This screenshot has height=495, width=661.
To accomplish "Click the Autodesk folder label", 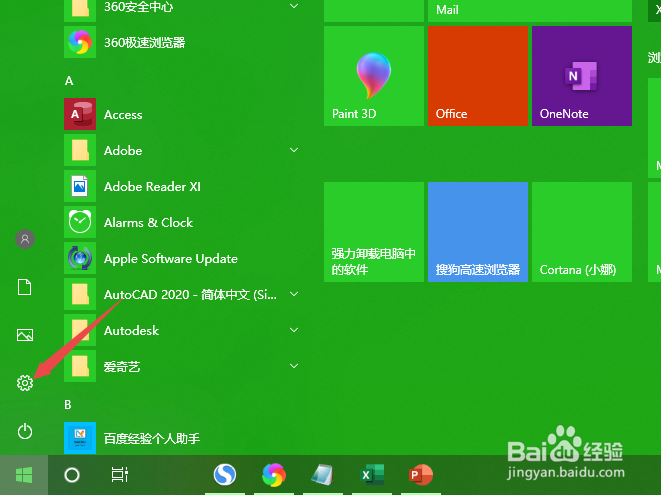I will (x=132, y=331).
